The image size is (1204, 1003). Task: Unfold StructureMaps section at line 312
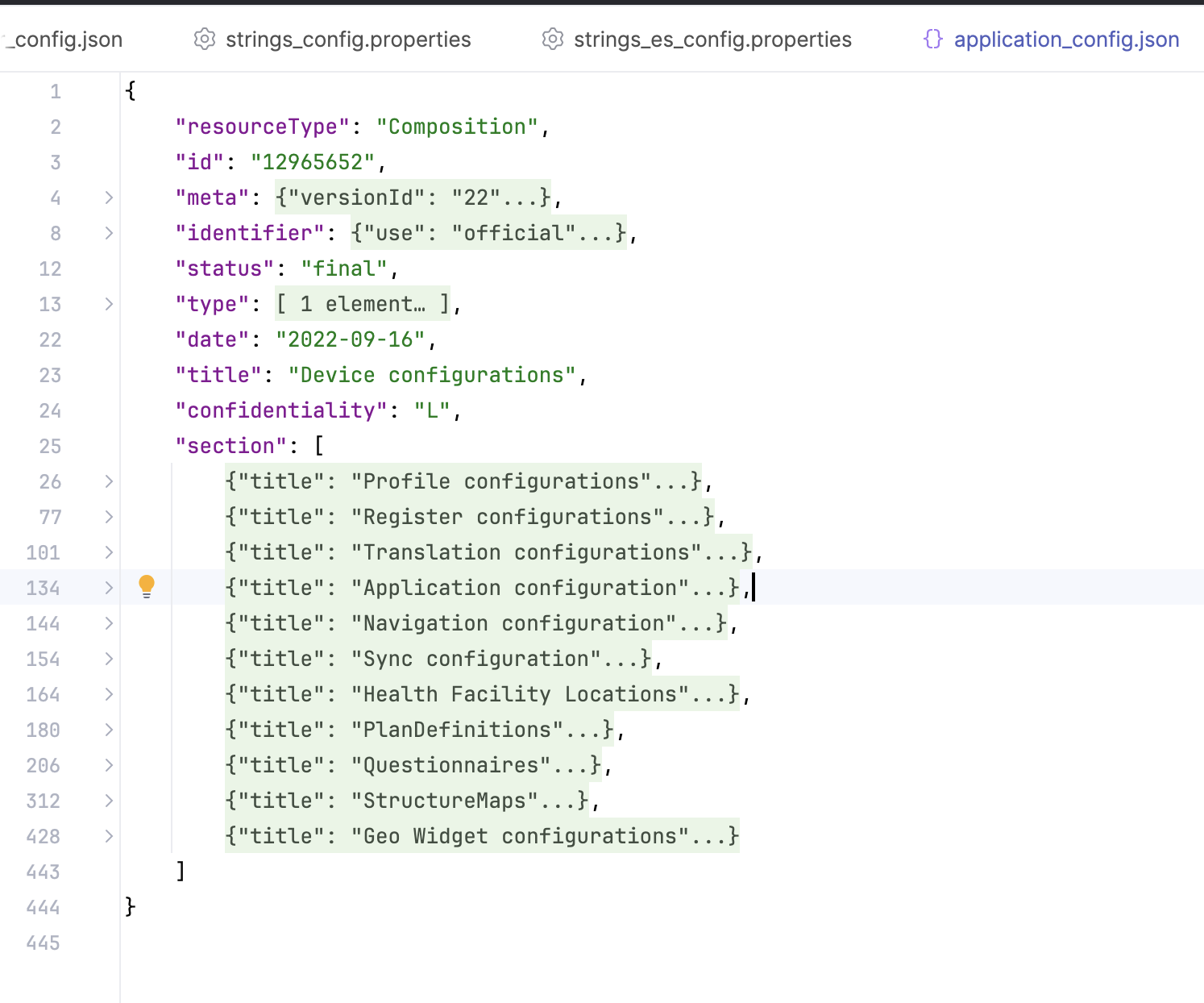click(x=109, y=801)
